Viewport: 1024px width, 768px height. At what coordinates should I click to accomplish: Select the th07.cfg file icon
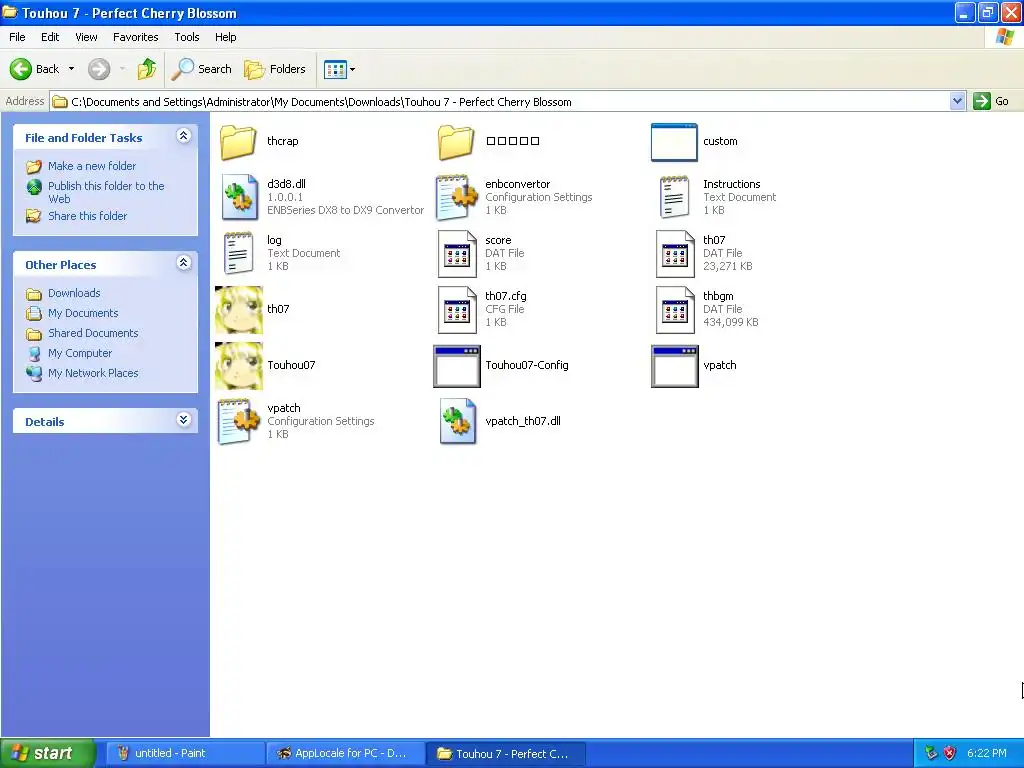click(x=456, y=310)
